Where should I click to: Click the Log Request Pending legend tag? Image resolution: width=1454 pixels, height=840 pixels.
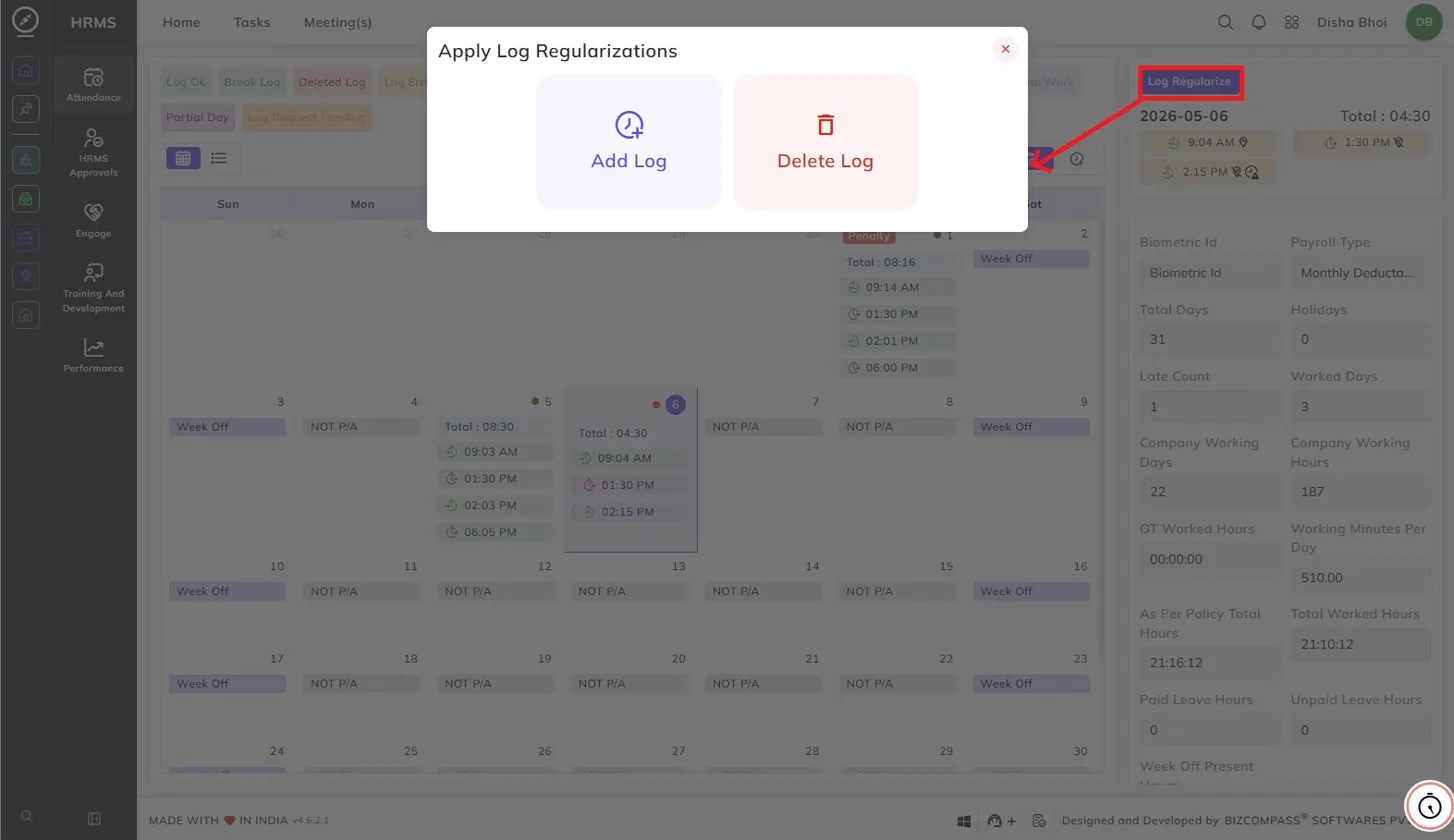click(306, 117)
